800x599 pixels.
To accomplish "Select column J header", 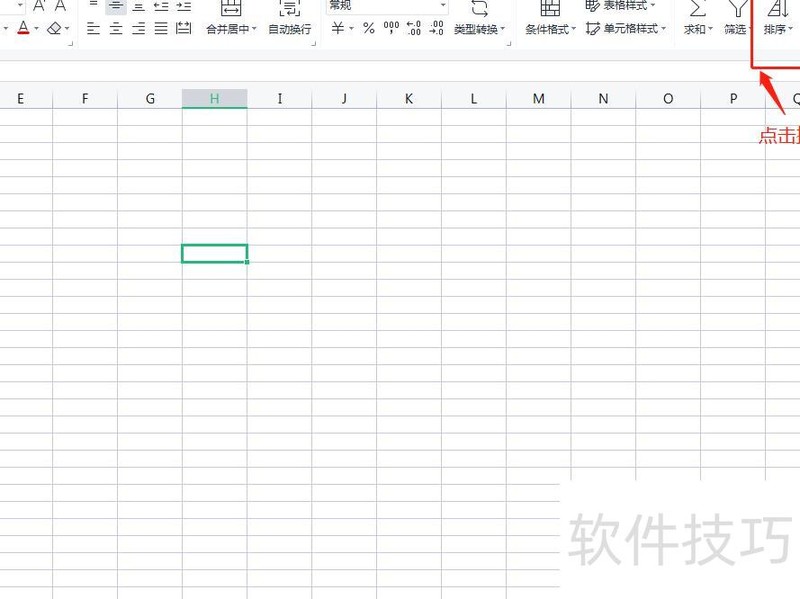I will [344, 99].
